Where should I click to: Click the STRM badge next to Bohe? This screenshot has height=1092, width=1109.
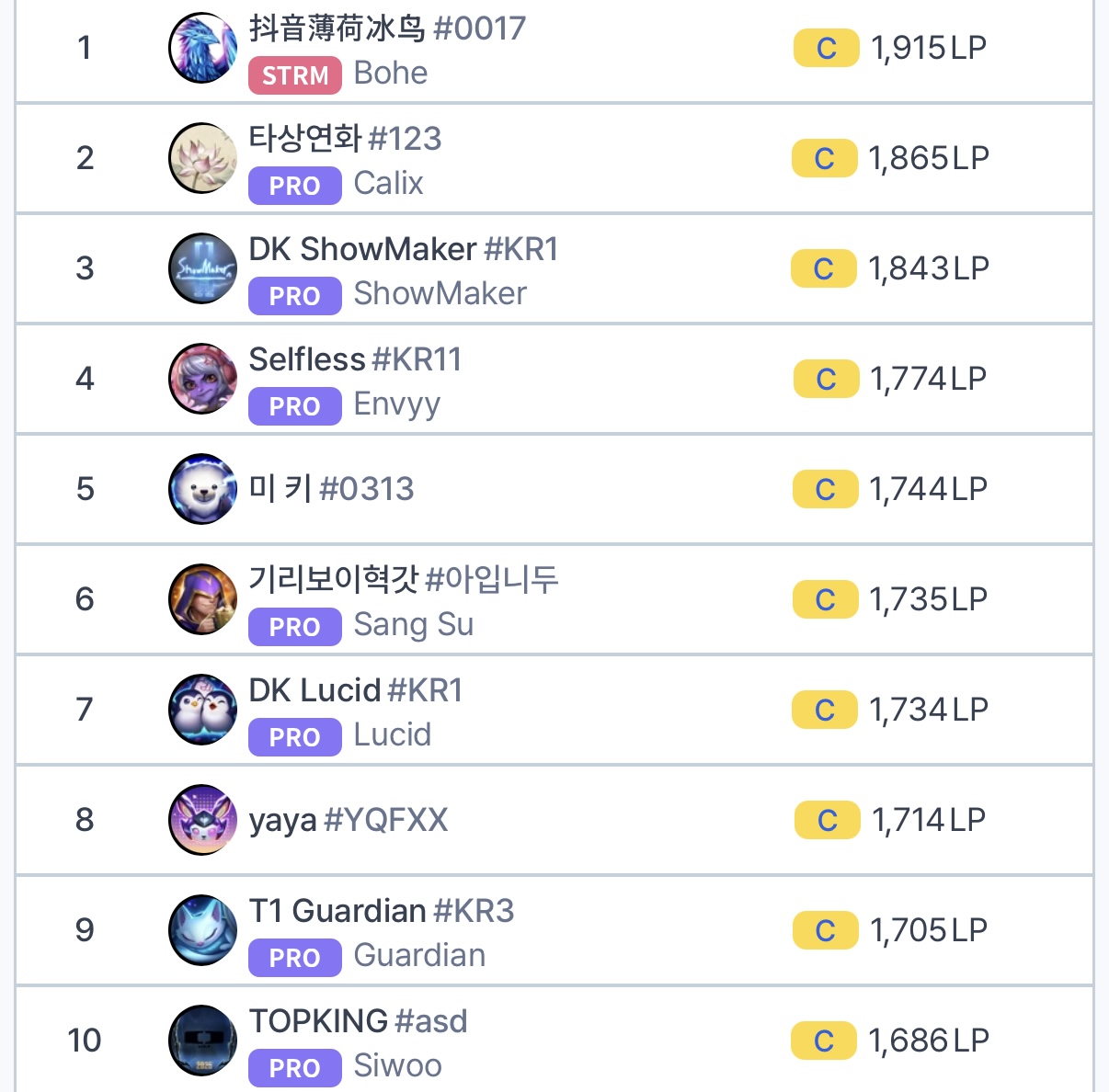[x=294, y=75]
